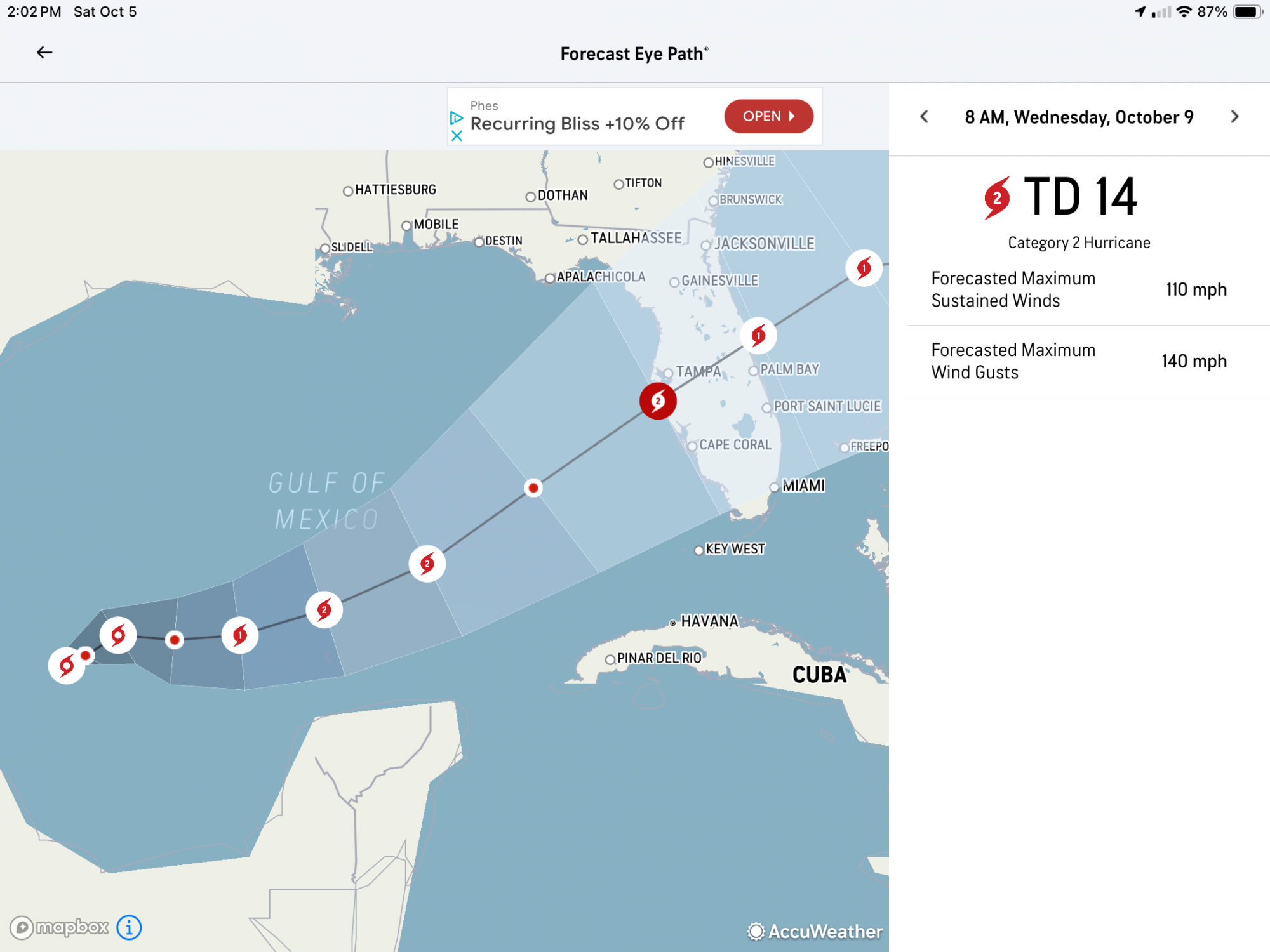The width and height of the screenshot is (1270, 952).
Task: Tap tropical storm marker at cone start
Action: [x=118, y=635]
